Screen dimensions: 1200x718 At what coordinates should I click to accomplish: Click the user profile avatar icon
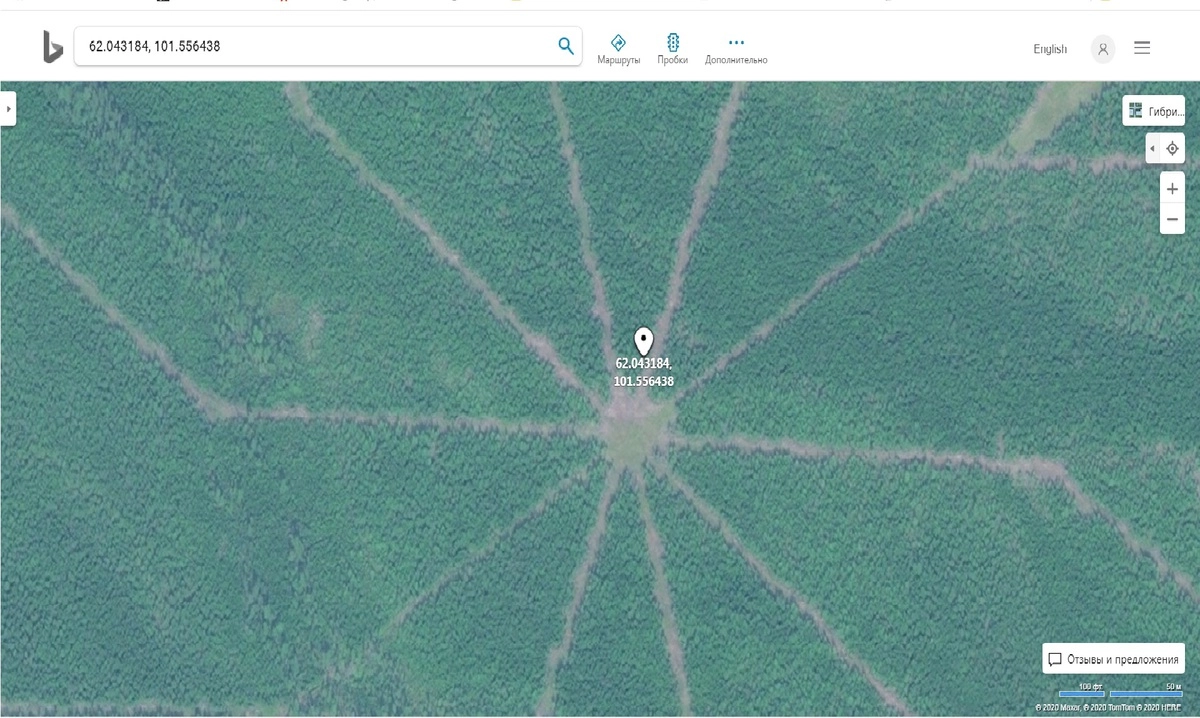coord(1103,49)
